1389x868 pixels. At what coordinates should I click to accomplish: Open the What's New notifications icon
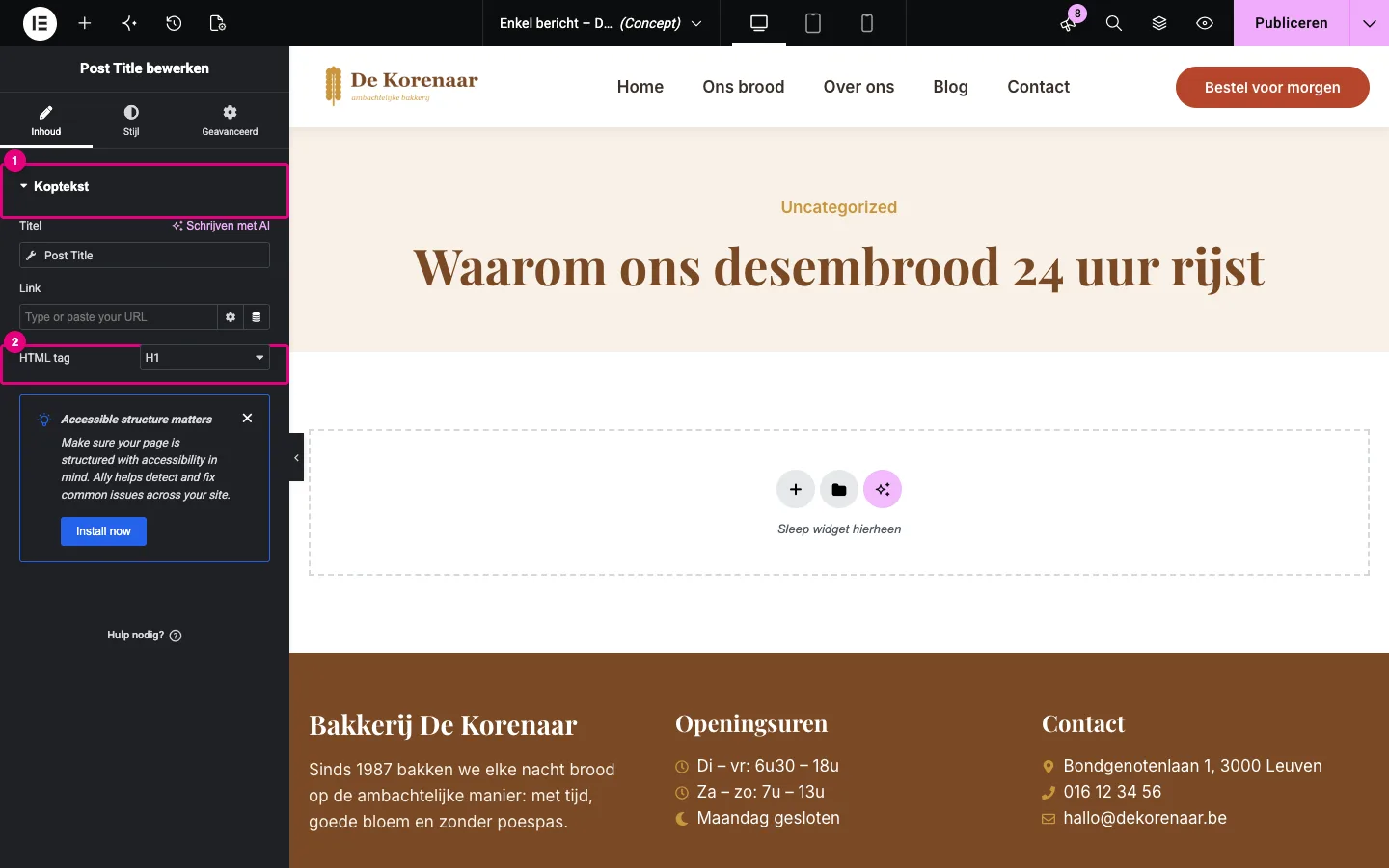(1069, 23)
